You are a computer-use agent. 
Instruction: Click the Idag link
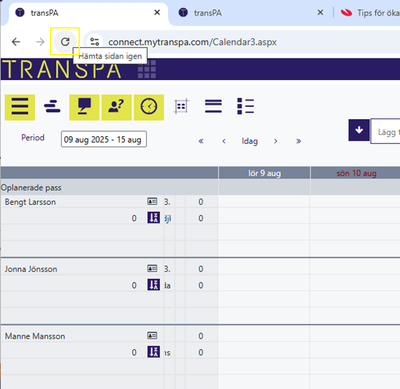click(x=250, y=141)
